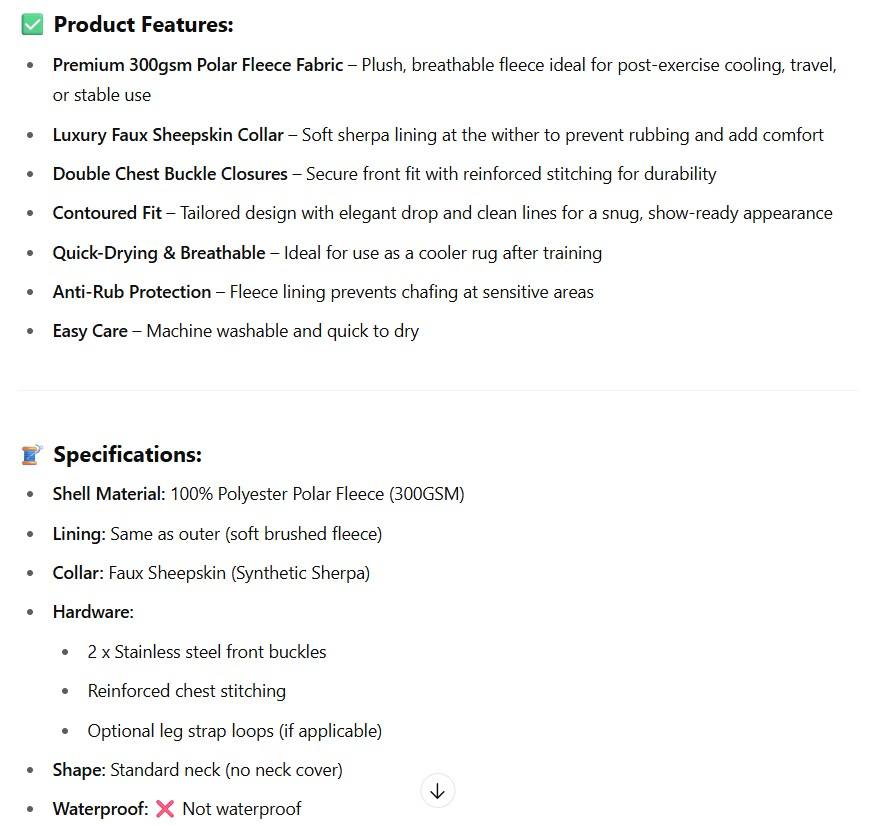Click the "Anti-Rub Protection" bold label

coord(132,292)
